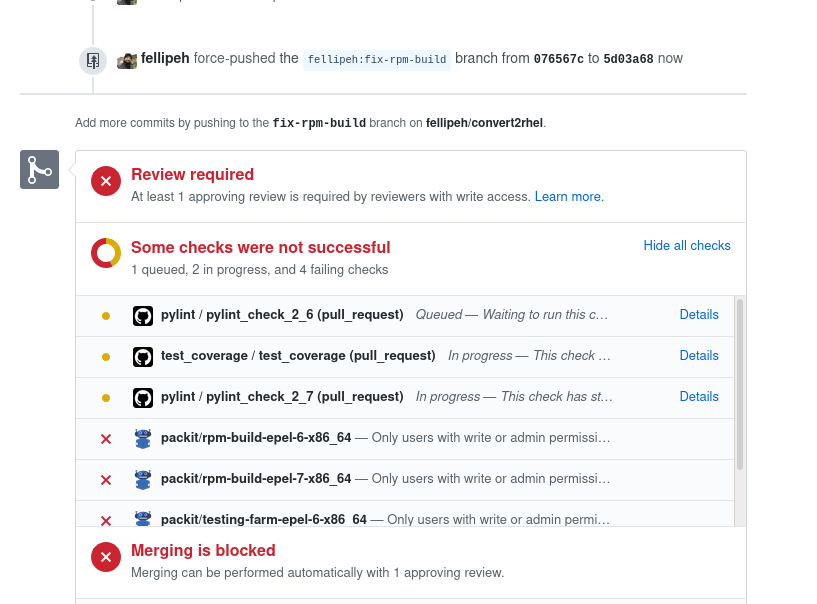817x604 pixels.
Task: Open the fellipeh:fix-rpm-build branch label
Action: (377, 59)
